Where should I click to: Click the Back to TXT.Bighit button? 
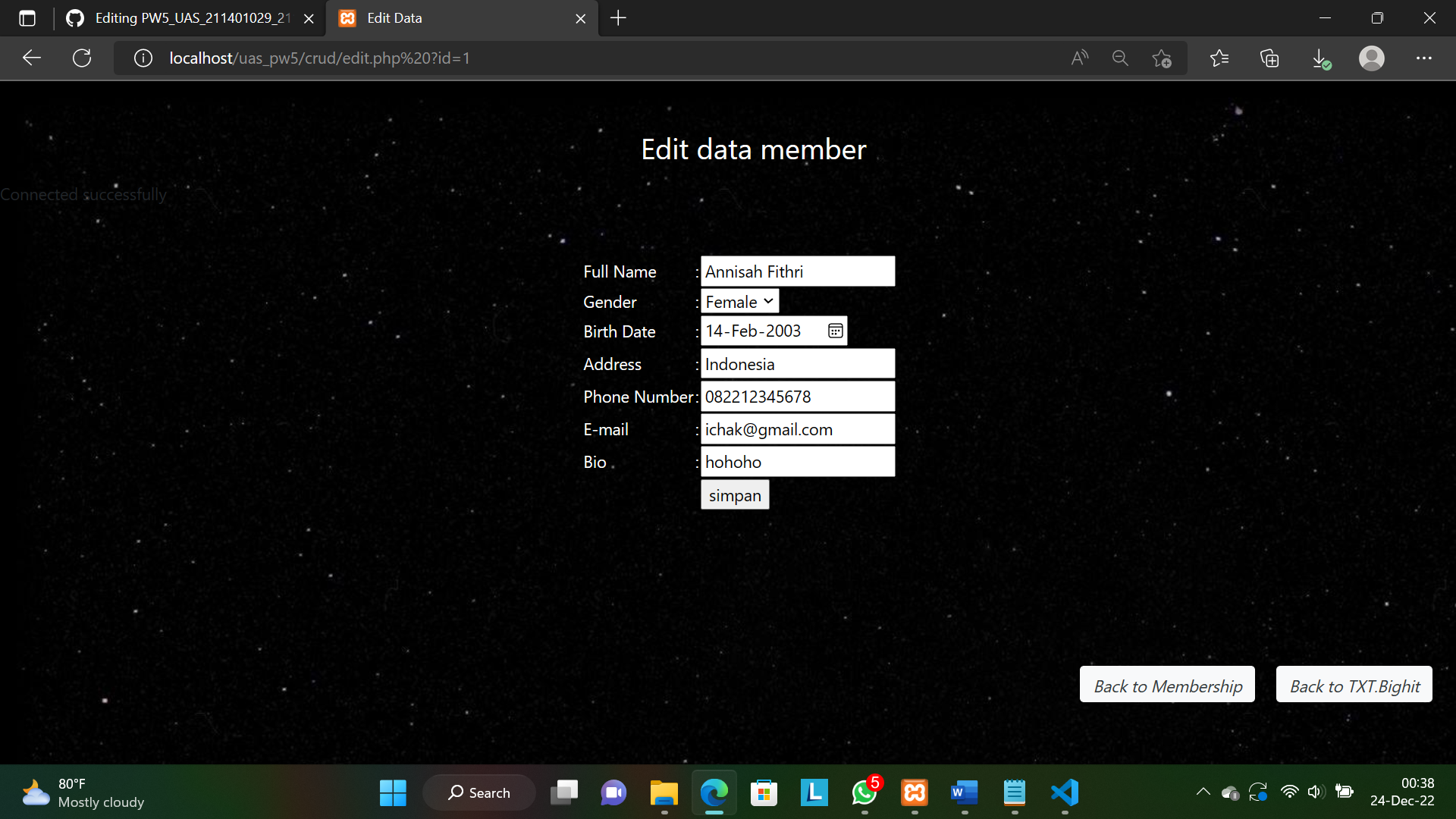1354,685
